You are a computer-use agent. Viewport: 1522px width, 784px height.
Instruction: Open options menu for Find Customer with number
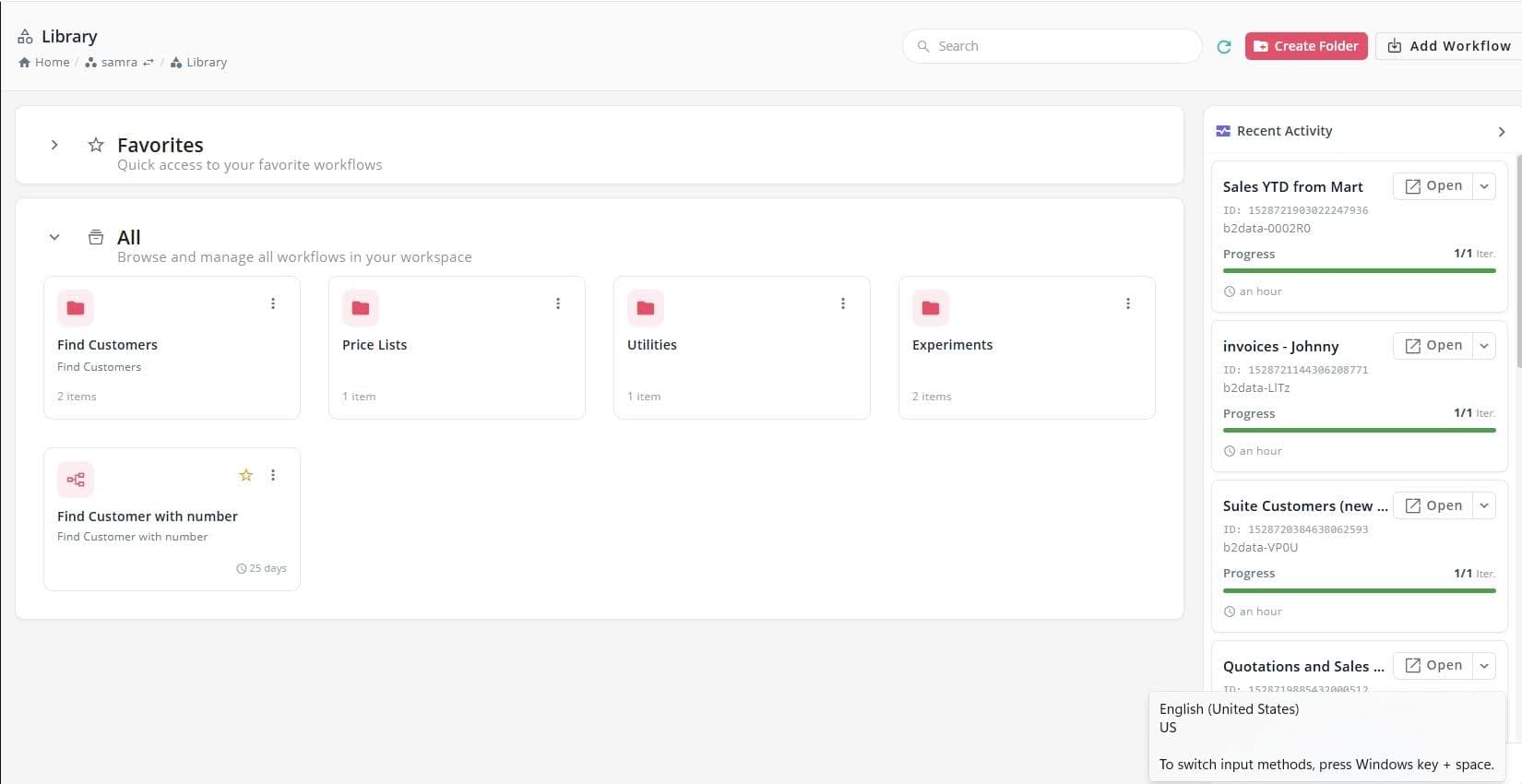tap(273, 475)
